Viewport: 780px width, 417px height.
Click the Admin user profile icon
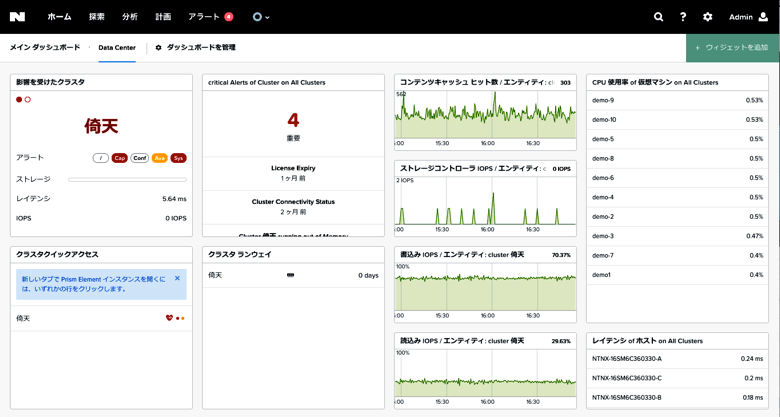(x=764, y=17)
